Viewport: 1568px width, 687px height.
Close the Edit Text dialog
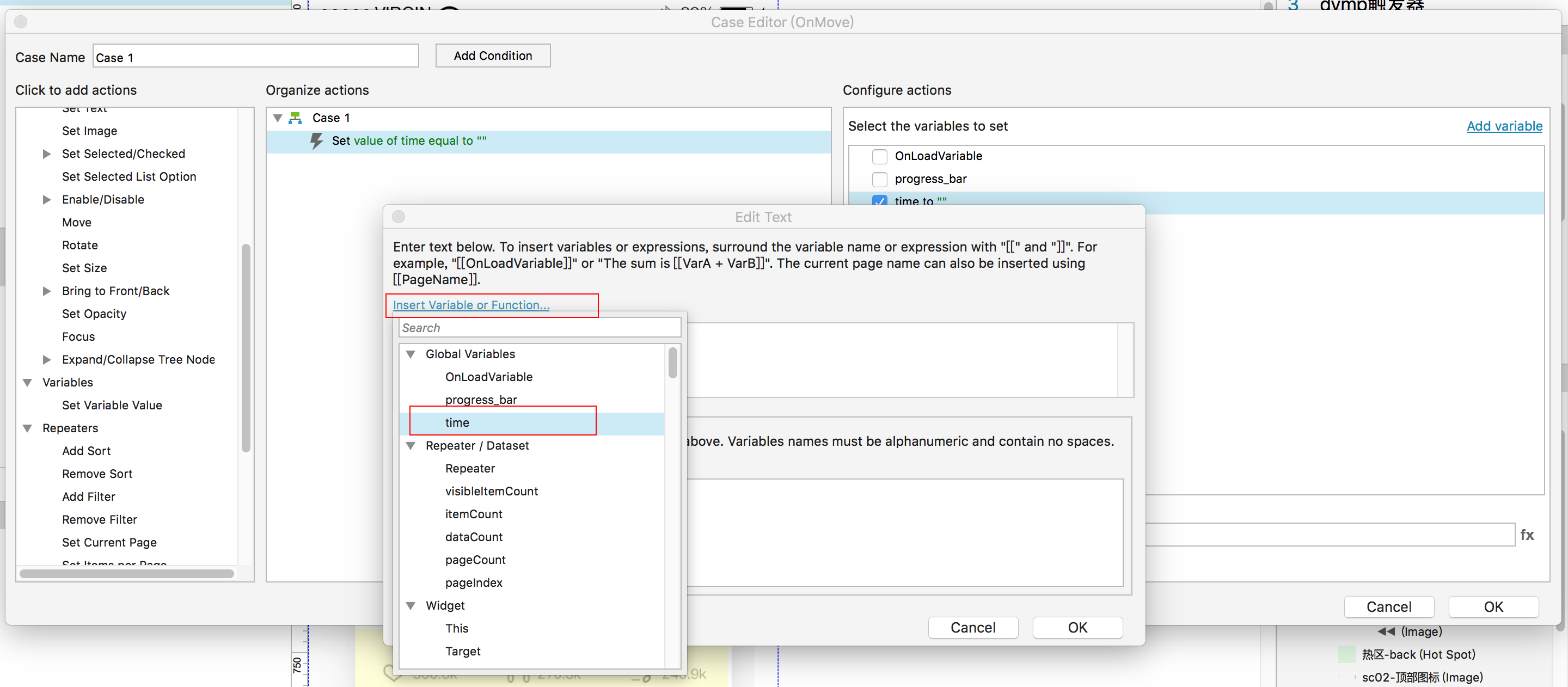click(399, 217)
